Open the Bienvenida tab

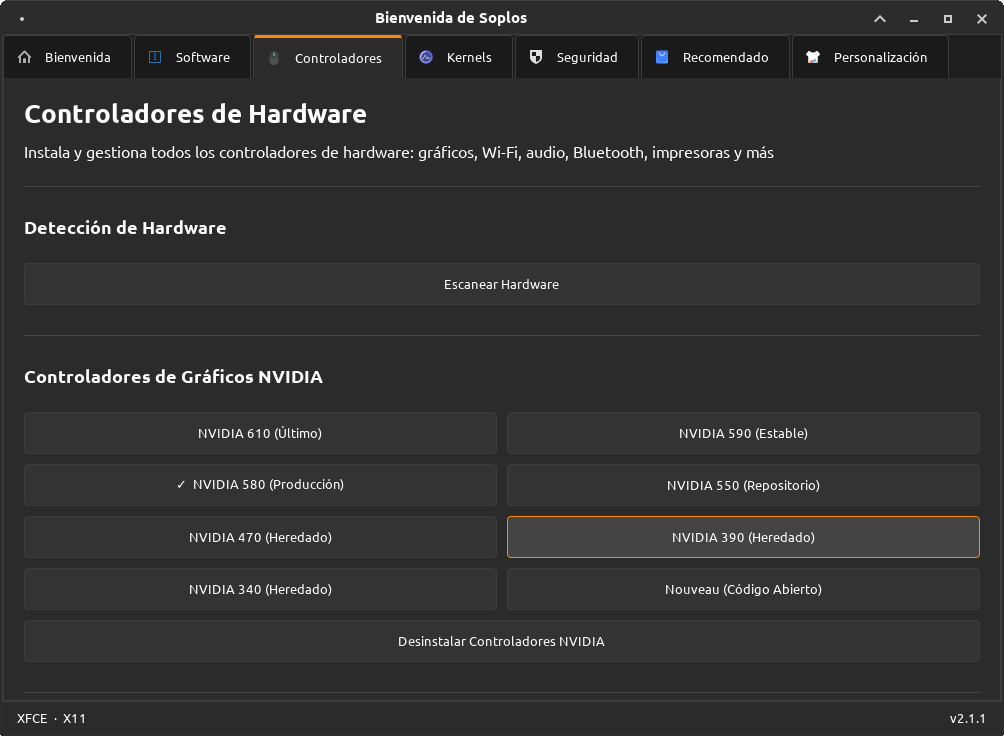coord(67,57)
